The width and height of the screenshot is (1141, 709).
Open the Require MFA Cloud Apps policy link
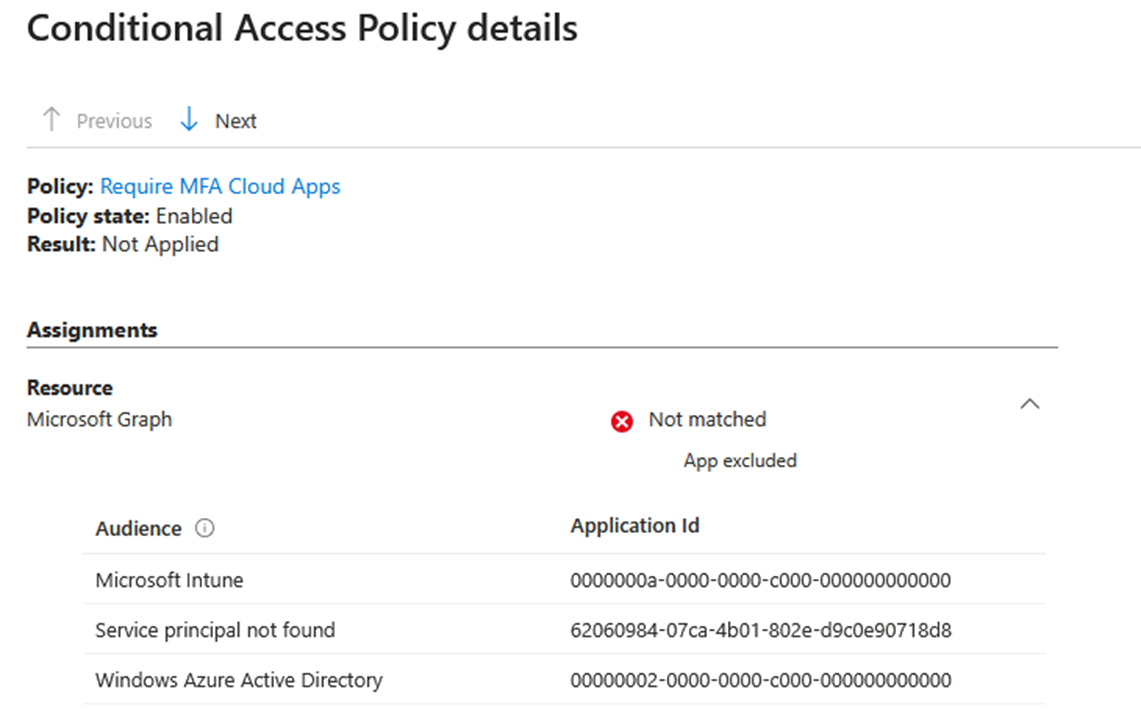[220, 186]
